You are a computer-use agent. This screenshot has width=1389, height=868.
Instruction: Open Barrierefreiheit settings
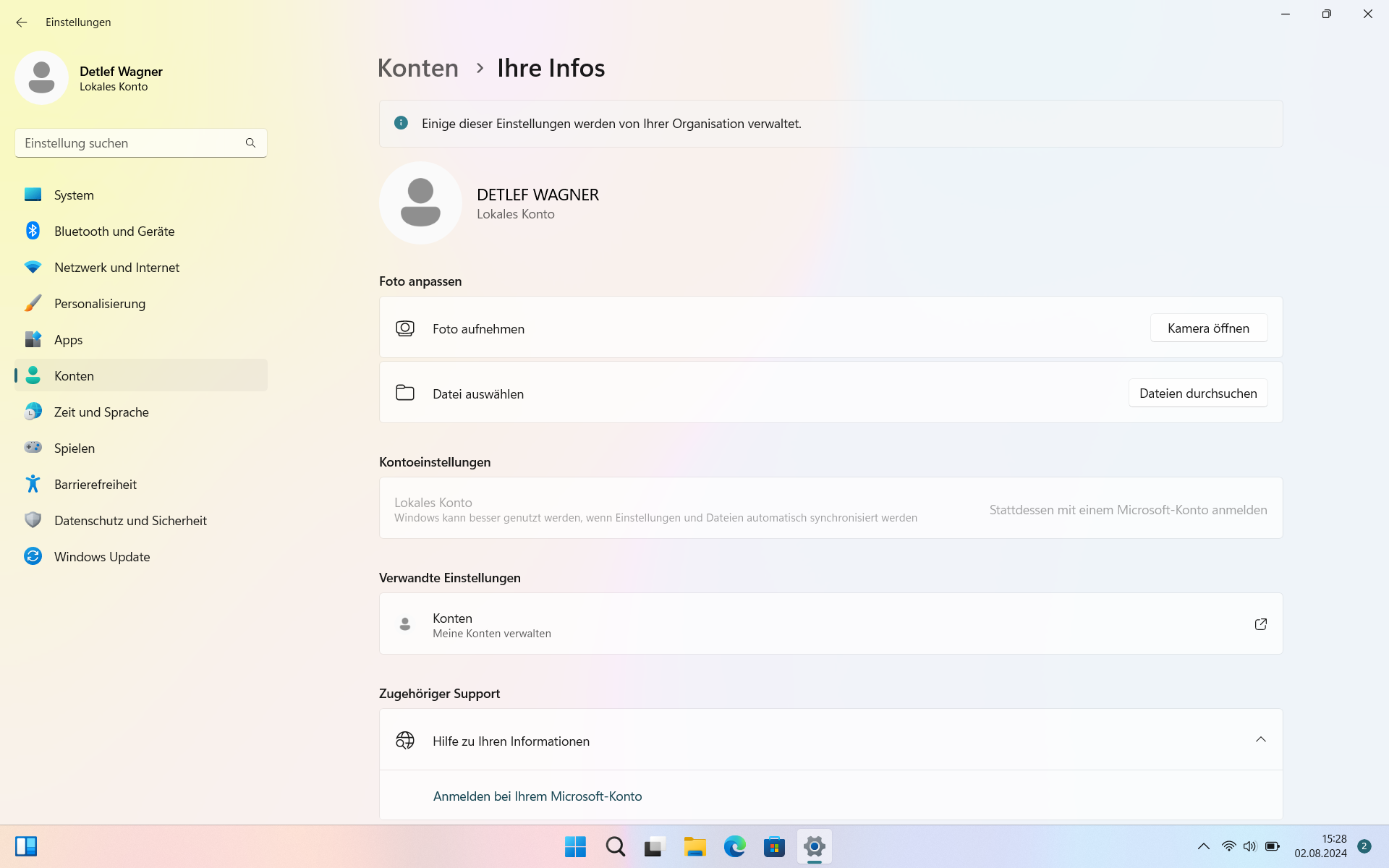click(95, 484)
